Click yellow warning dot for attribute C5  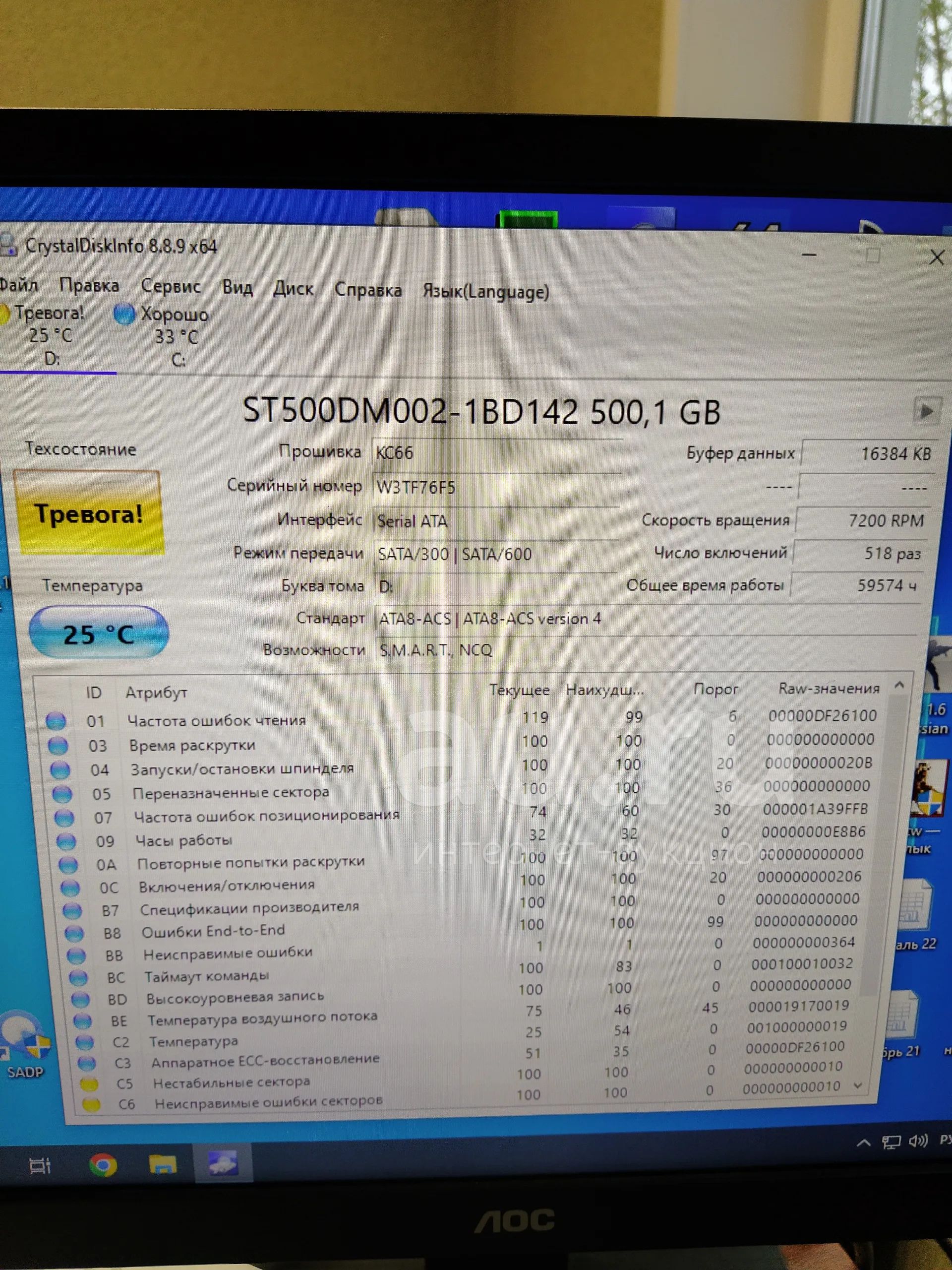pos(89,1084)
